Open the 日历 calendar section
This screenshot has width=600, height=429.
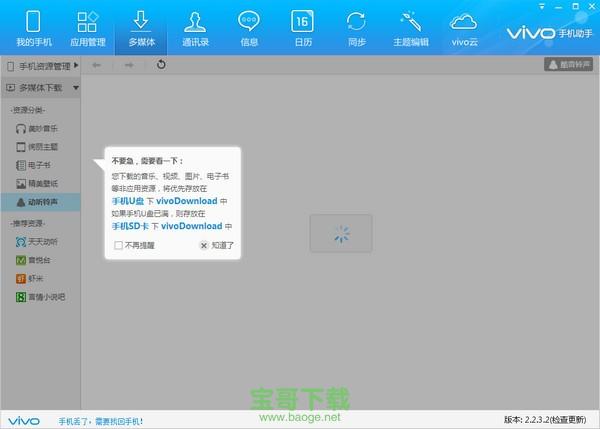[x=303, y=29]
